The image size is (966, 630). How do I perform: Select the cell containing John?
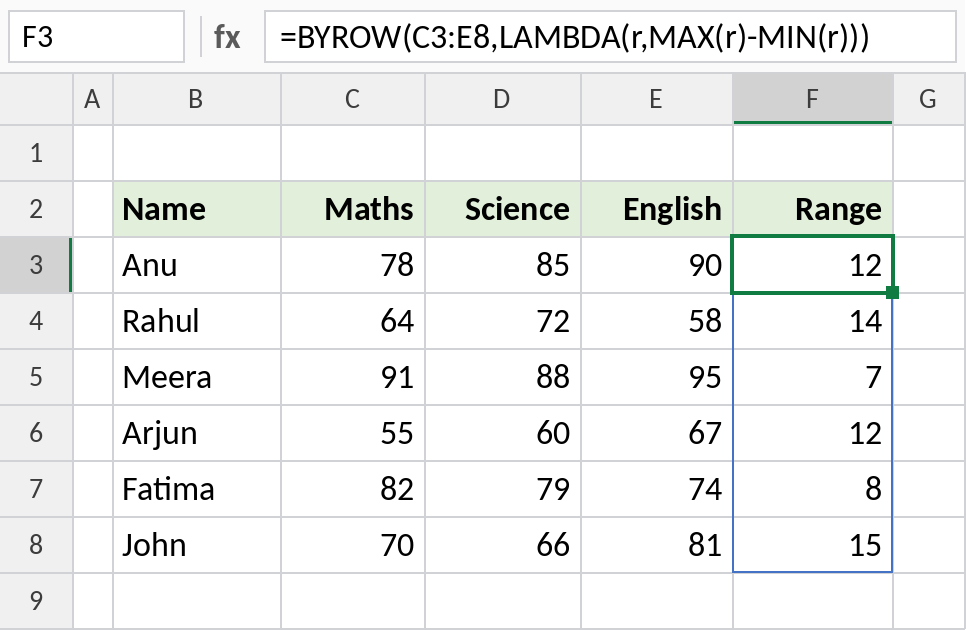(x=197, y=545)
